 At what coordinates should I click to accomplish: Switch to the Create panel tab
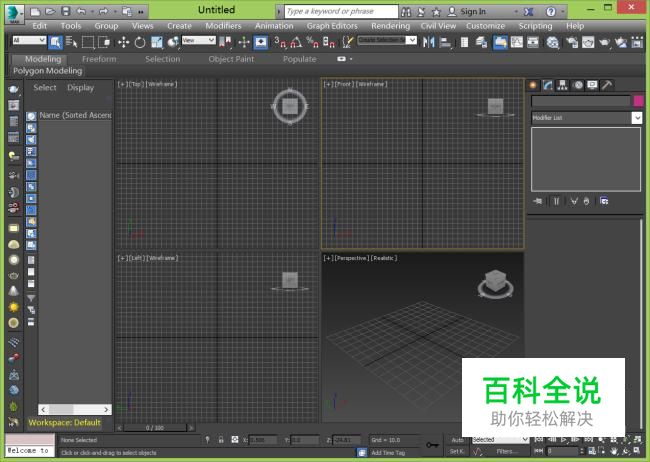(533, 85)
